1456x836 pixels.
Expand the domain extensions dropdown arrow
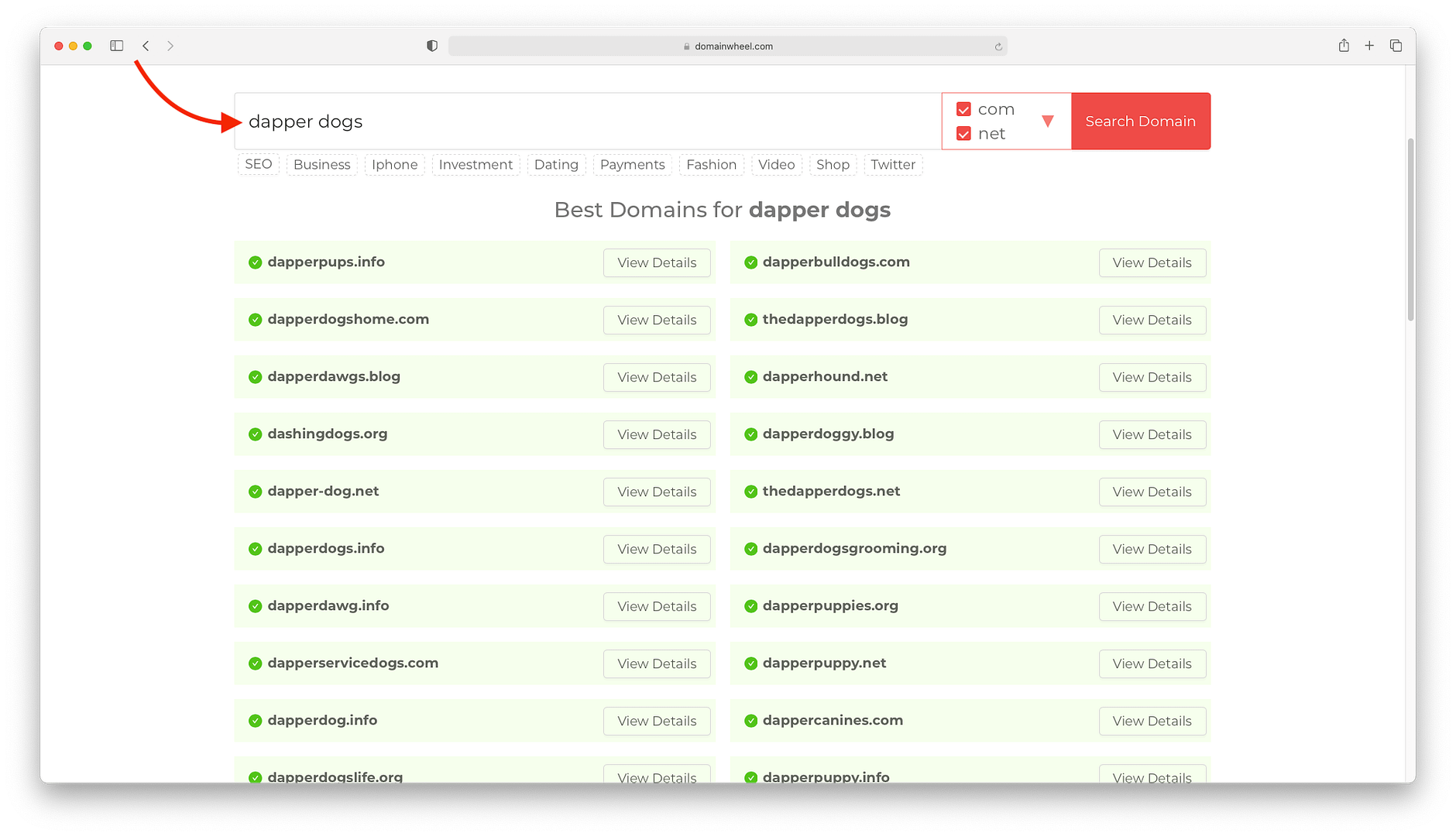(1048, 121)
